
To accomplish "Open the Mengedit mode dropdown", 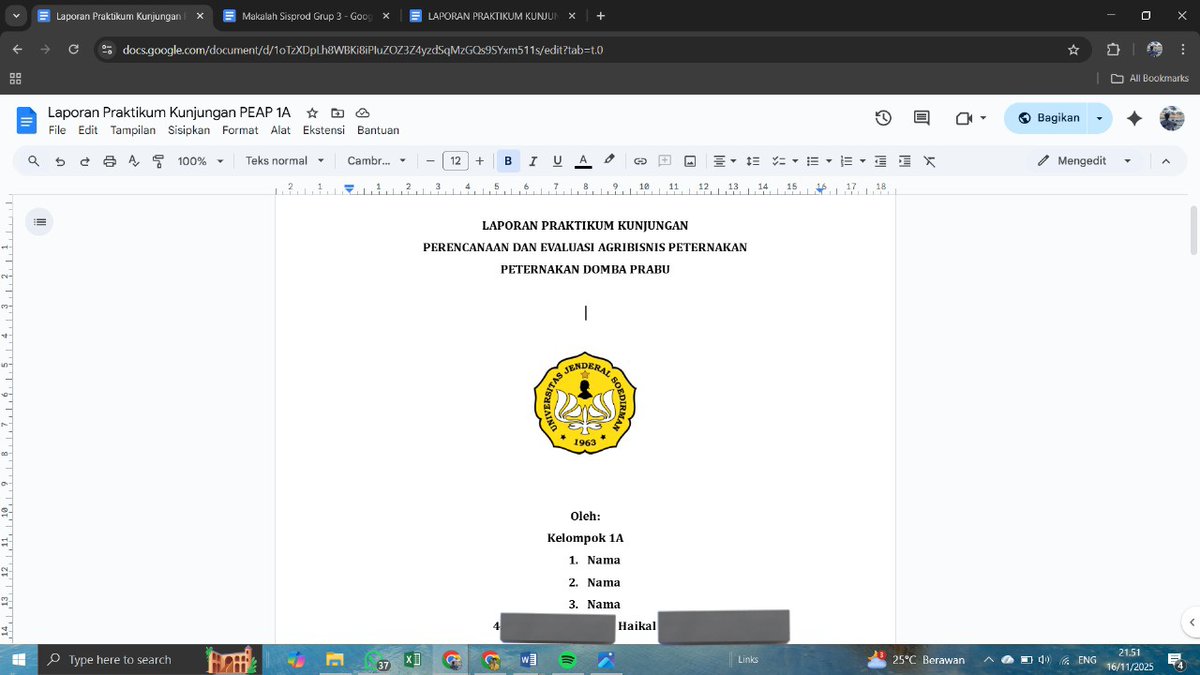I will (1084, 161).
